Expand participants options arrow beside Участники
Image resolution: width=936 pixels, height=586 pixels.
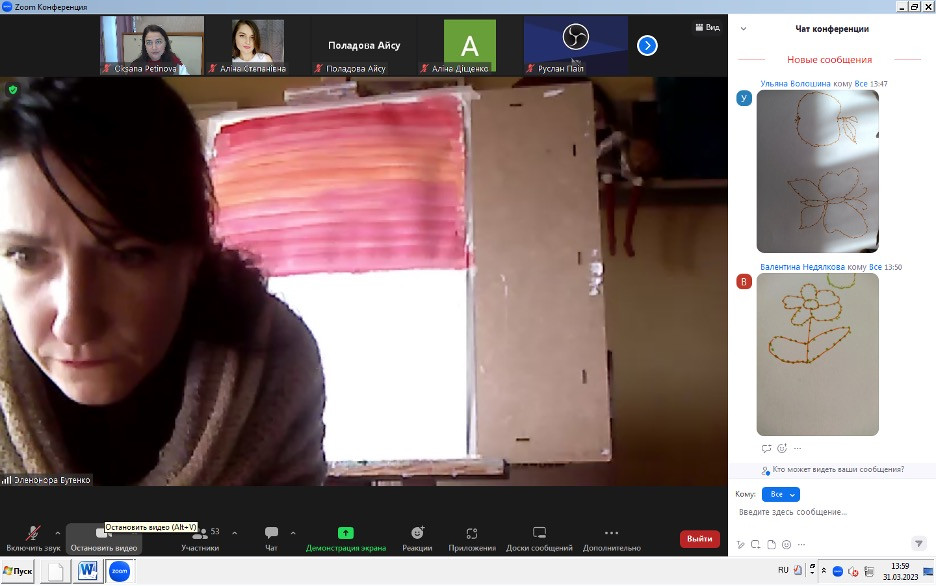234,533
